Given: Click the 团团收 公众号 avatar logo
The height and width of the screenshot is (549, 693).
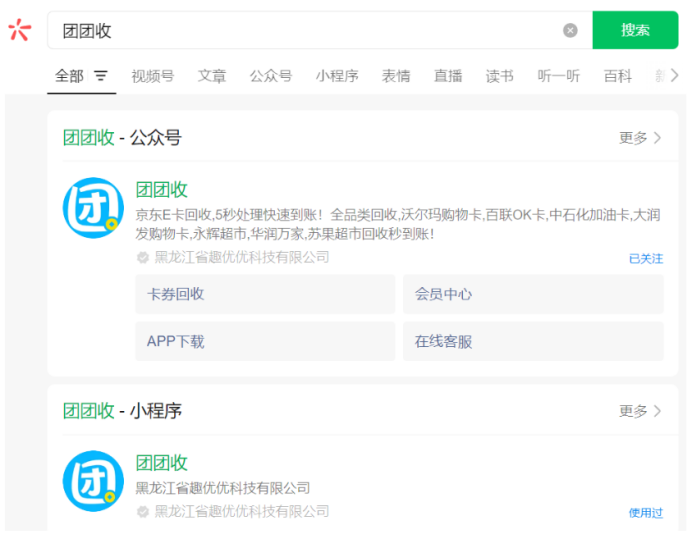Looking at the screenshot, I should point(93,208).
